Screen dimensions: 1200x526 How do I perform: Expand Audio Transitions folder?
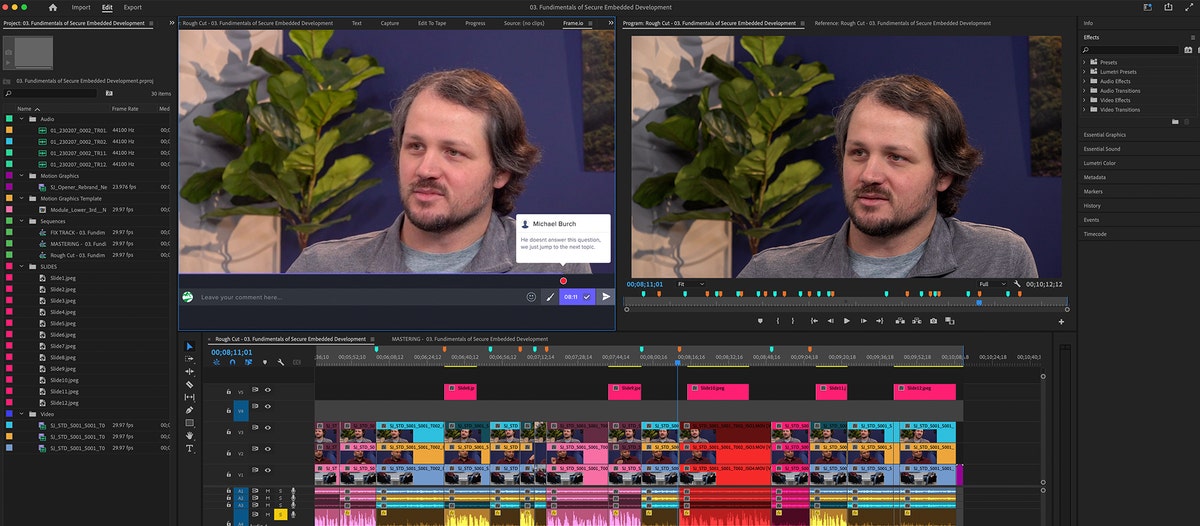(1084, 91)
